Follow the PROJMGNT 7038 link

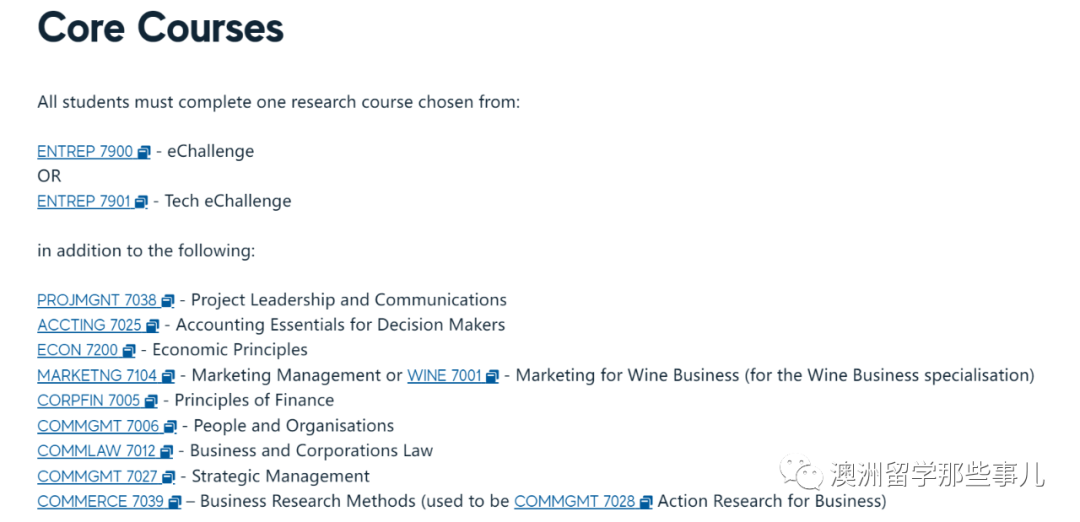[x=97, y=300]
